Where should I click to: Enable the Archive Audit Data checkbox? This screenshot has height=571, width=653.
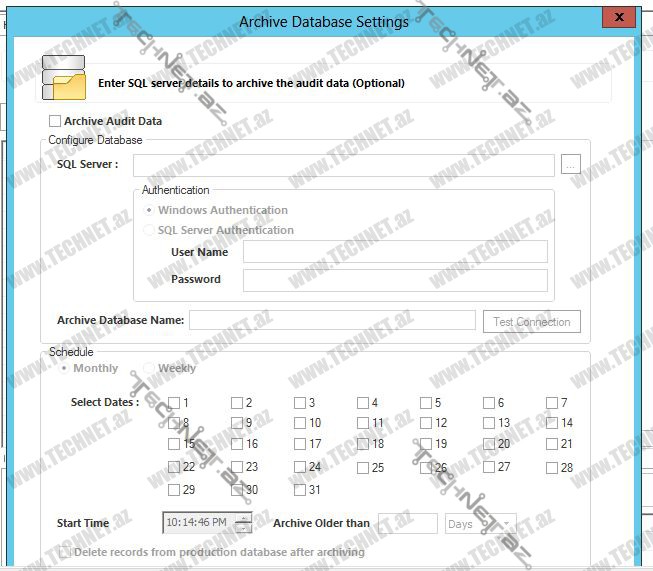click(x=55, y=121)
